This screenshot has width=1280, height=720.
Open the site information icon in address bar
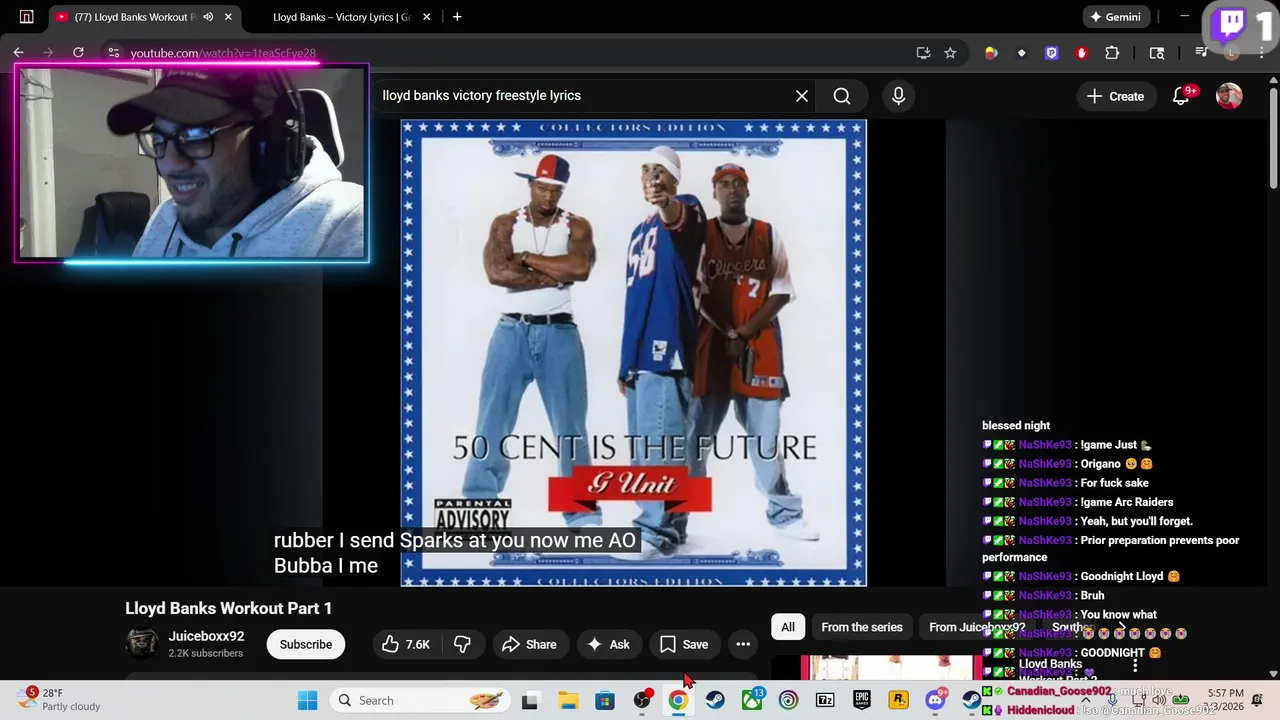coord(113,53)
